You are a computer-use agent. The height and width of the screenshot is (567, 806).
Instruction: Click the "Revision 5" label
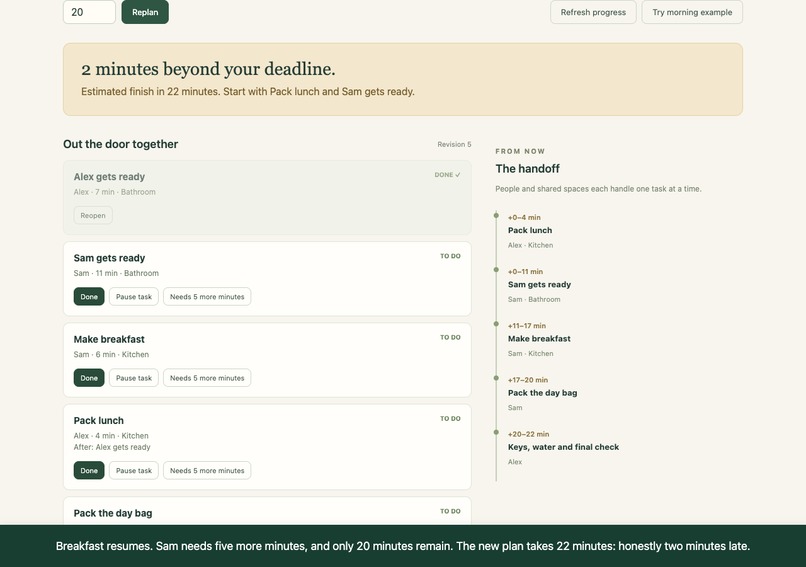point(454,144)
